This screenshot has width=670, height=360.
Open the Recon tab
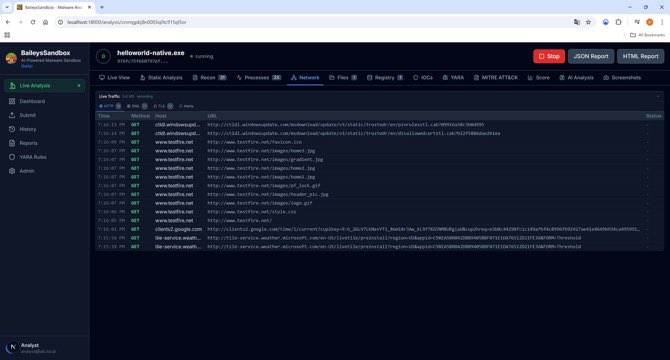point(209,78)
